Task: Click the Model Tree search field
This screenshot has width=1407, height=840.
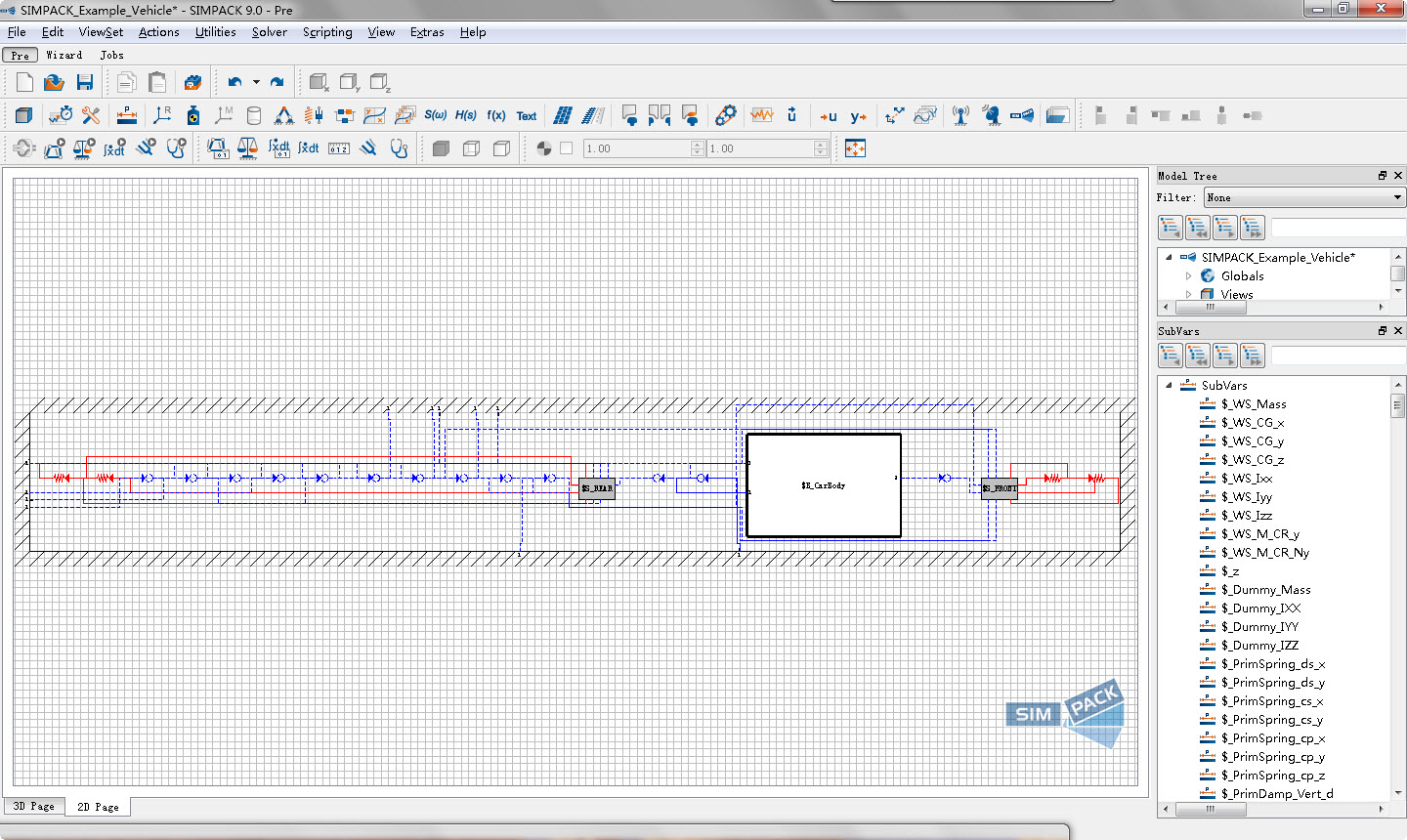Action: tap(1338, 228)
